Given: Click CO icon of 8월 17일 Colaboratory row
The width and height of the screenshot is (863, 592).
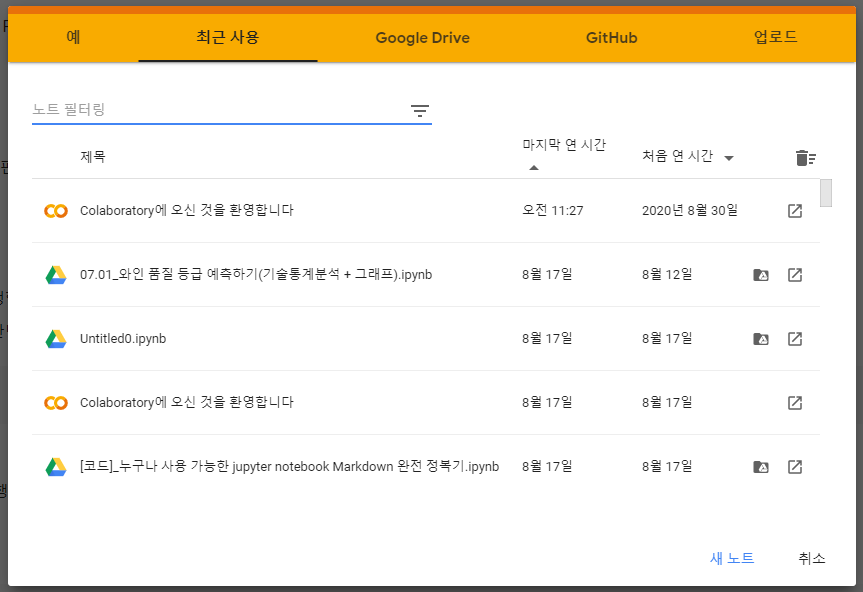Looking at the screenshot, I should coord(56,403).
